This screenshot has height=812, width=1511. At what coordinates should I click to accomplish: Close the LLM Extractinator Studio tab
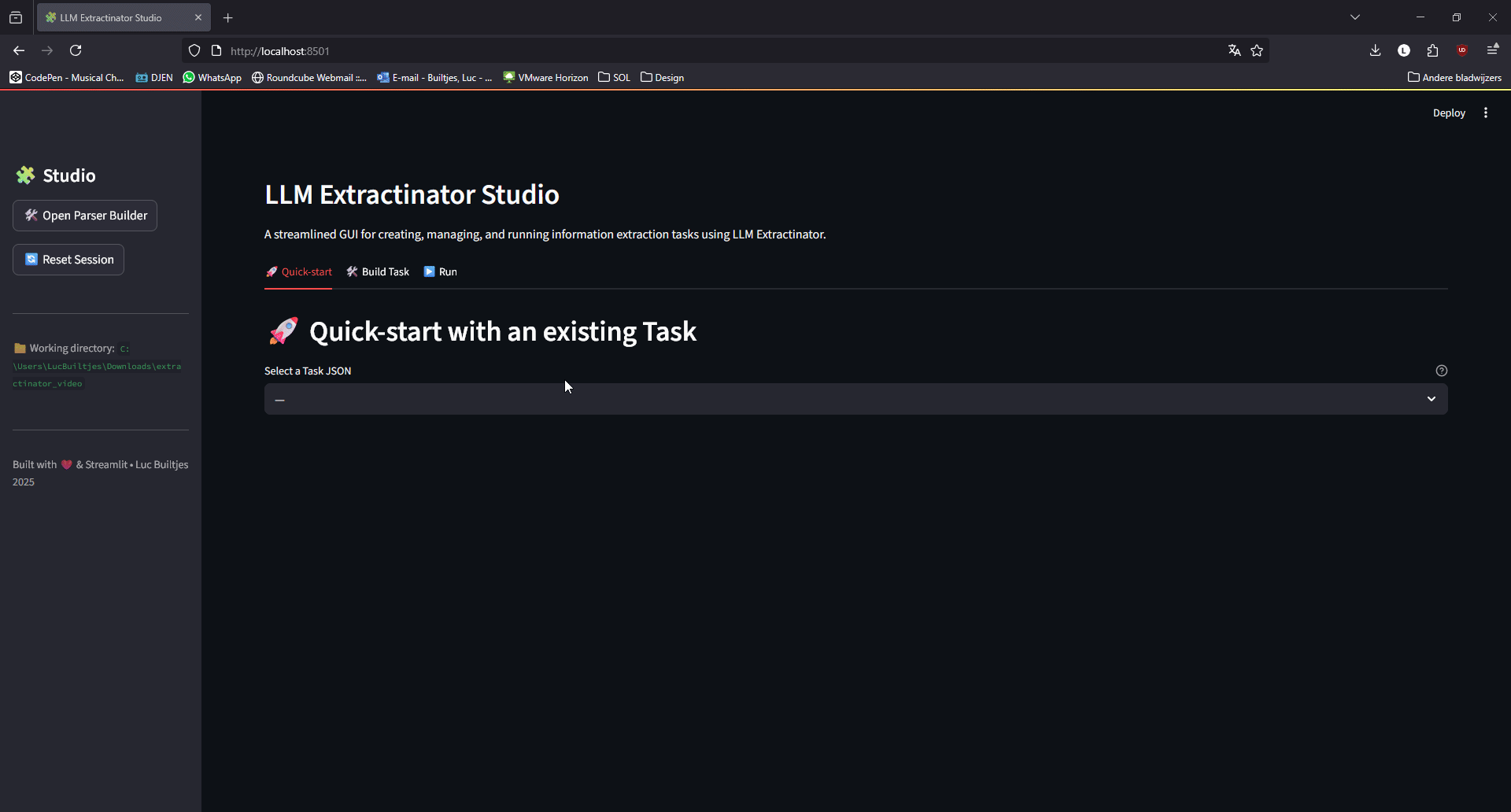(x=198, y=18)
